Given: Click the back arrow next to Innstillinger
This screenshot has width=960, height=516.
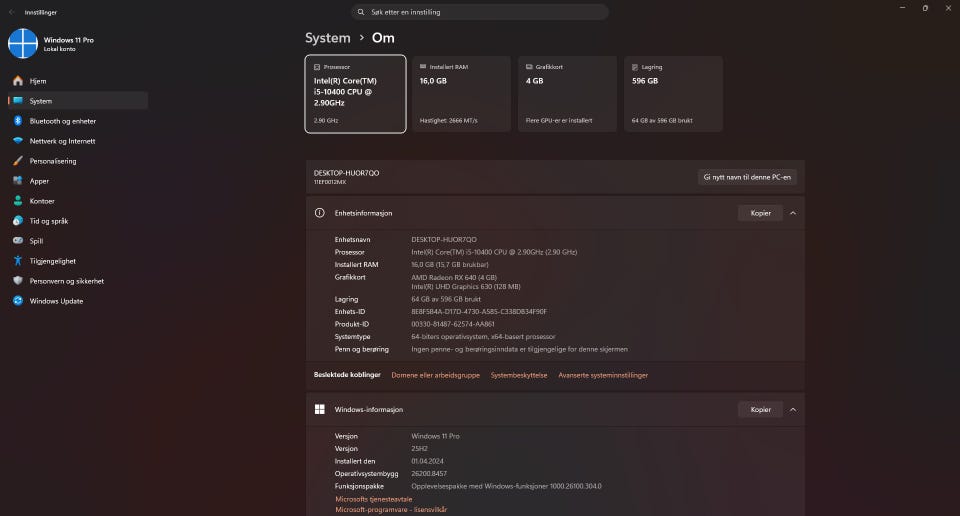Looking at the screenshot, I should click(x=12, y=12).
